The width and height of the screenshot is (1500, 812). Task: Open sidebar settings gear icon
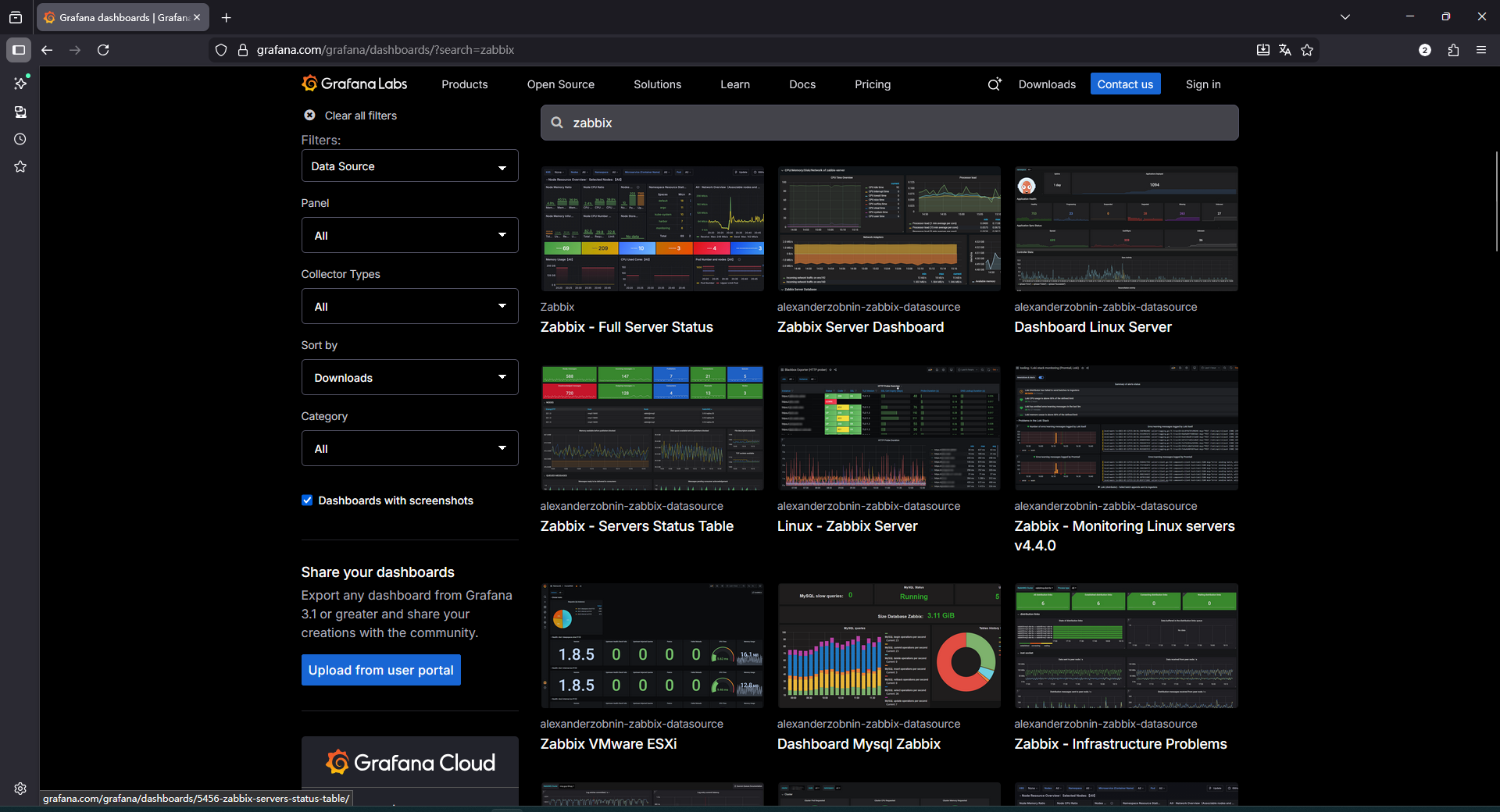tap(20, 789)
